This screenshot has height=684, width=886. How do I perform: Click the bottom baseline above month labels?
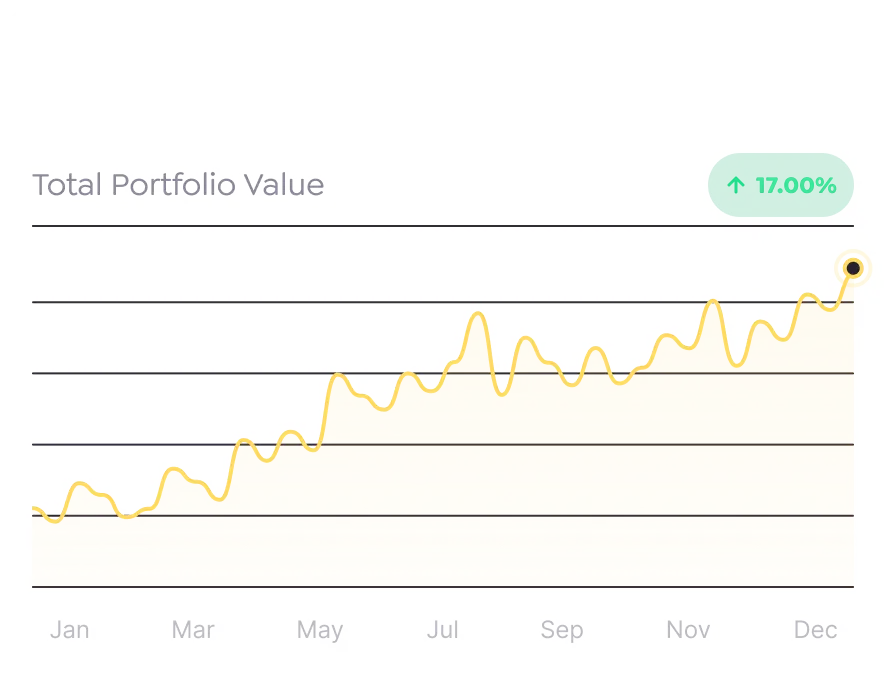442,587
